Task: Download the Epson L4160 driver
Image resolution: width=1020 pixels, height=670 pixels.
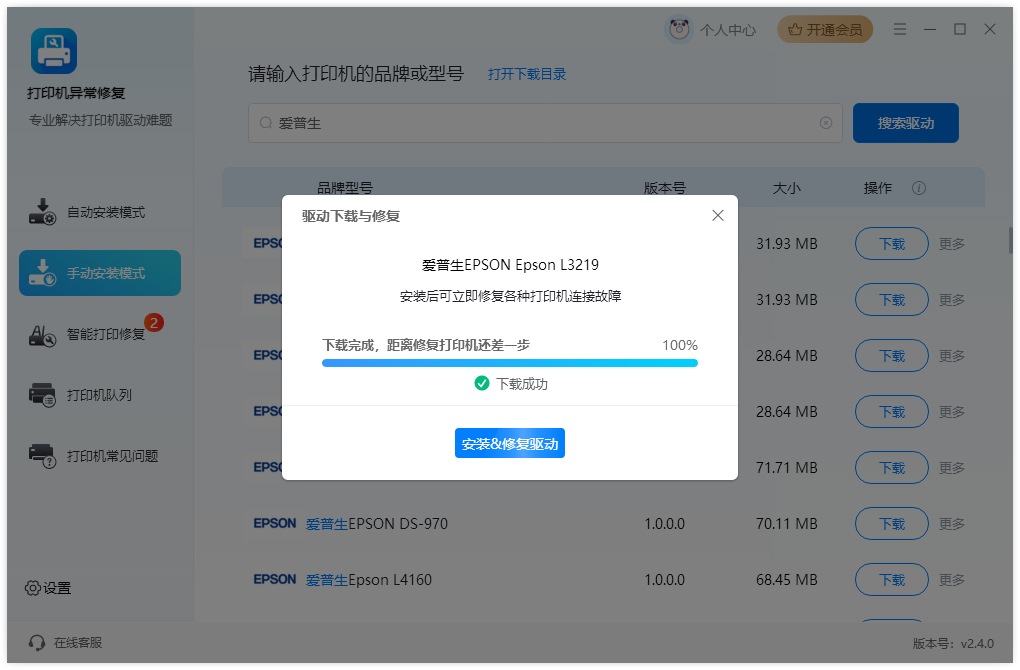Action: 891,580
